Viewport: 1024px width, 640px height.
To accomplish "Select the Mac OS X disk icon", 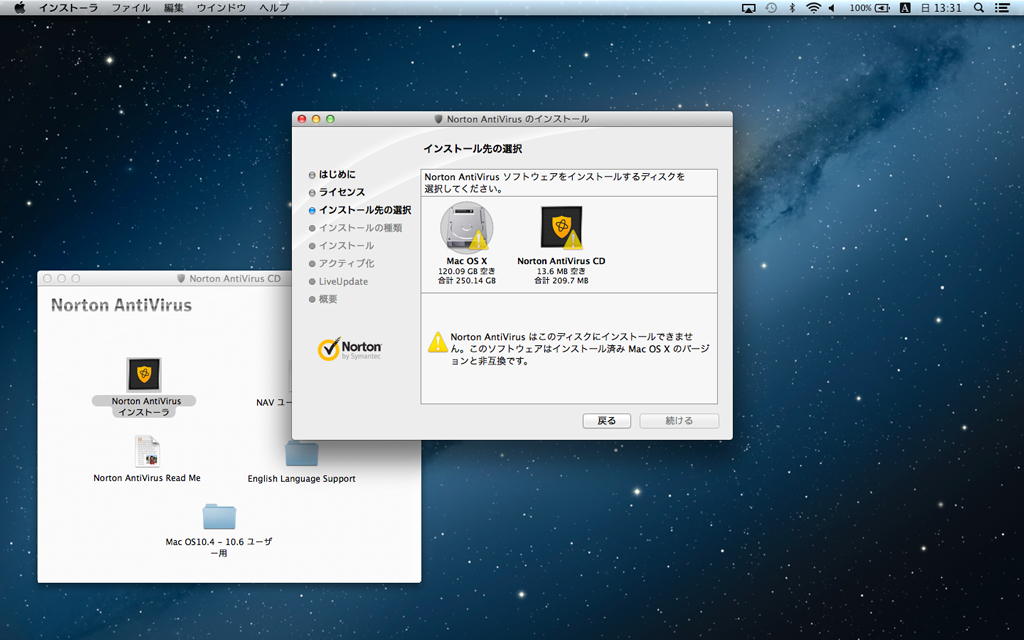I will (x=466, y=229).
